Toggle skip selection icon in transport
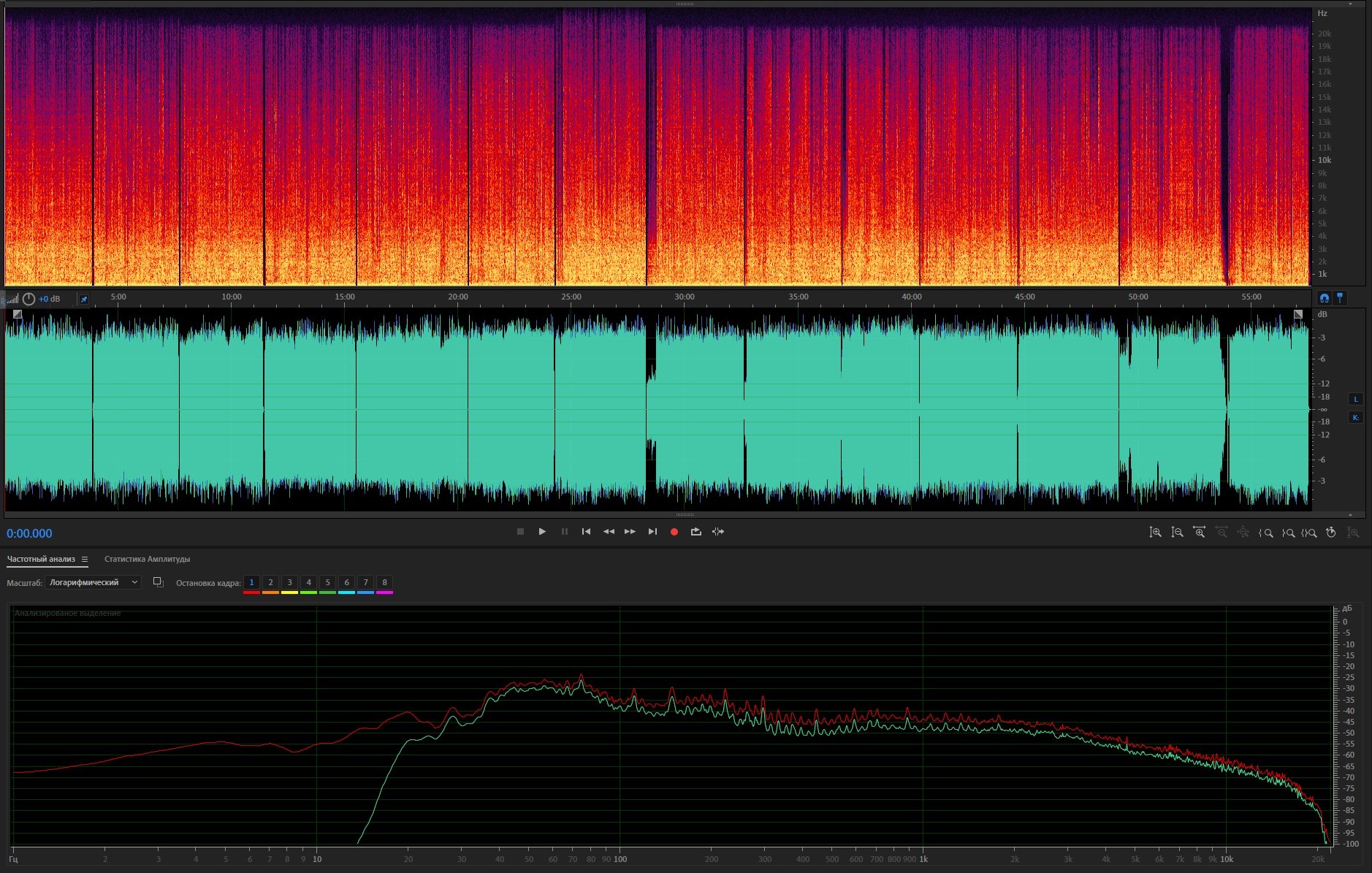The height and width of the screenshot is (873, 1372). click(718, 532)
